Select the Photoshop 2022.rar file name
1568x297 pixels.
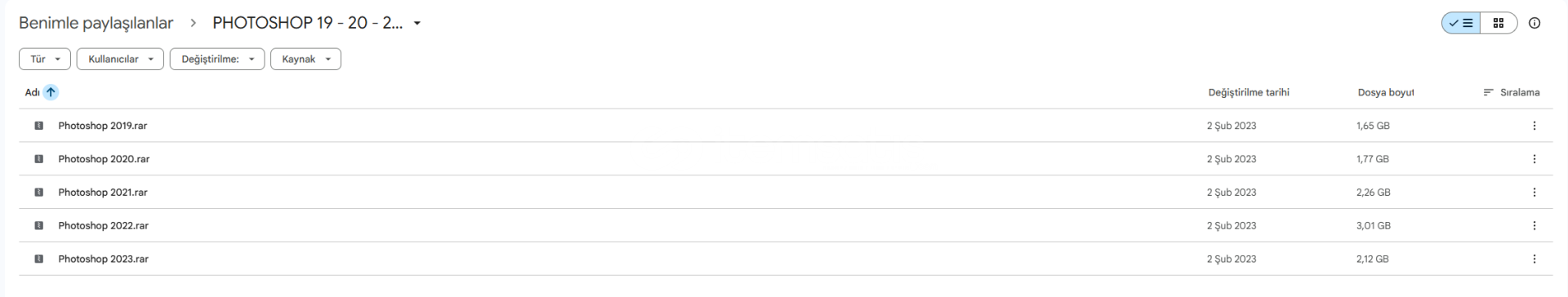pos(103,226)
